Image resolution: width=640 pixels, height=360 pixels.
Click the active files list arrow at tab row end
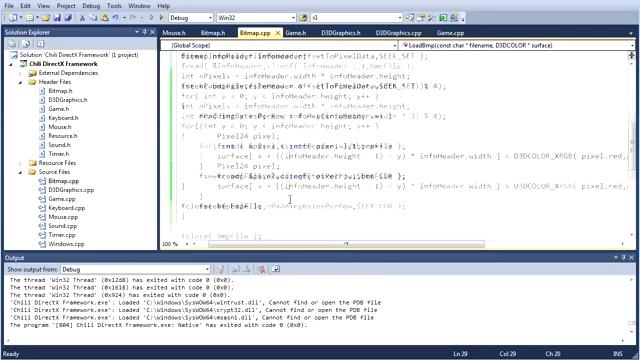[631, 33]
